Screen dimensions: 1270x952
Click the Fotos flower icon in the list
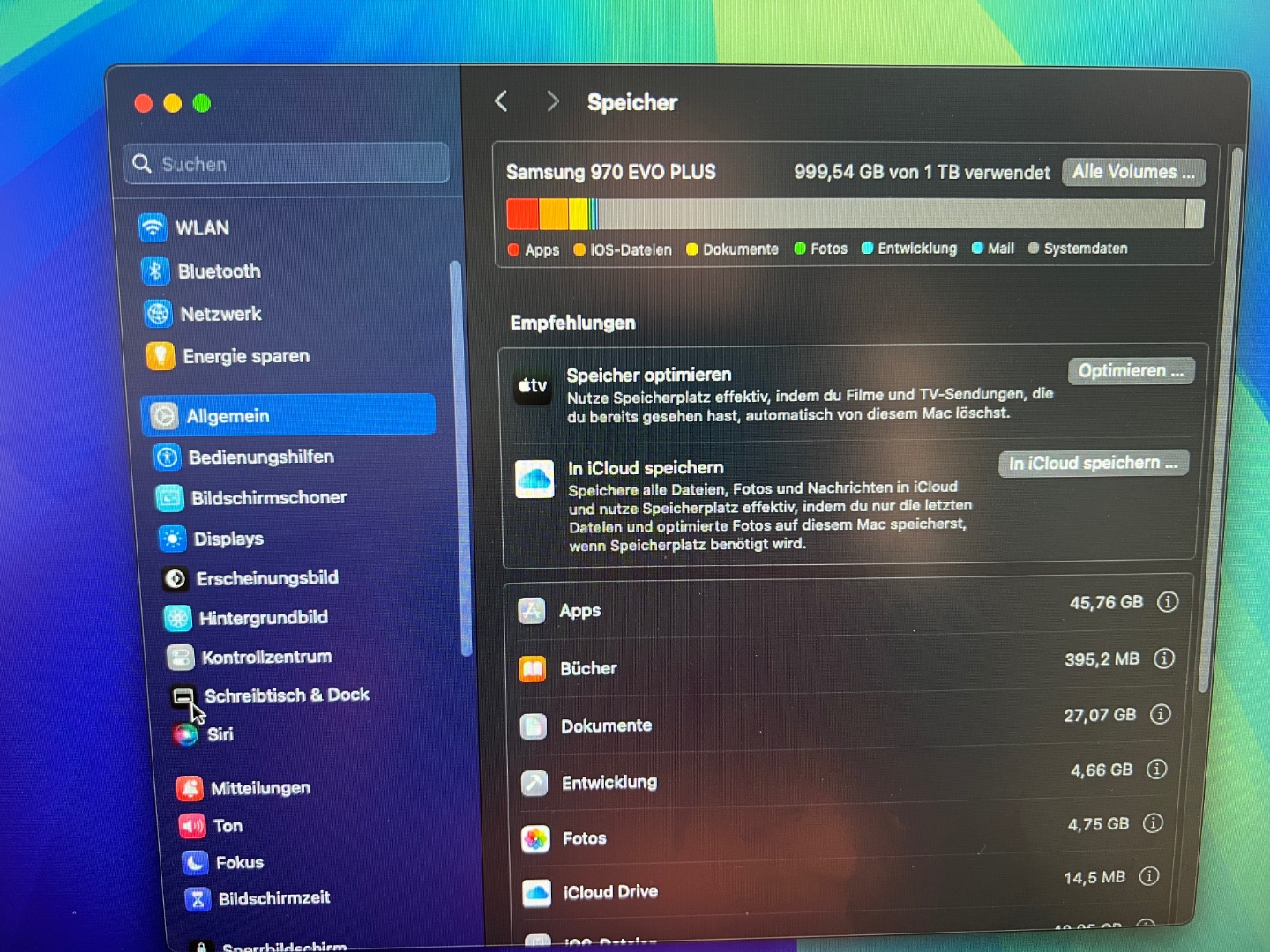[x=535, y=838]
